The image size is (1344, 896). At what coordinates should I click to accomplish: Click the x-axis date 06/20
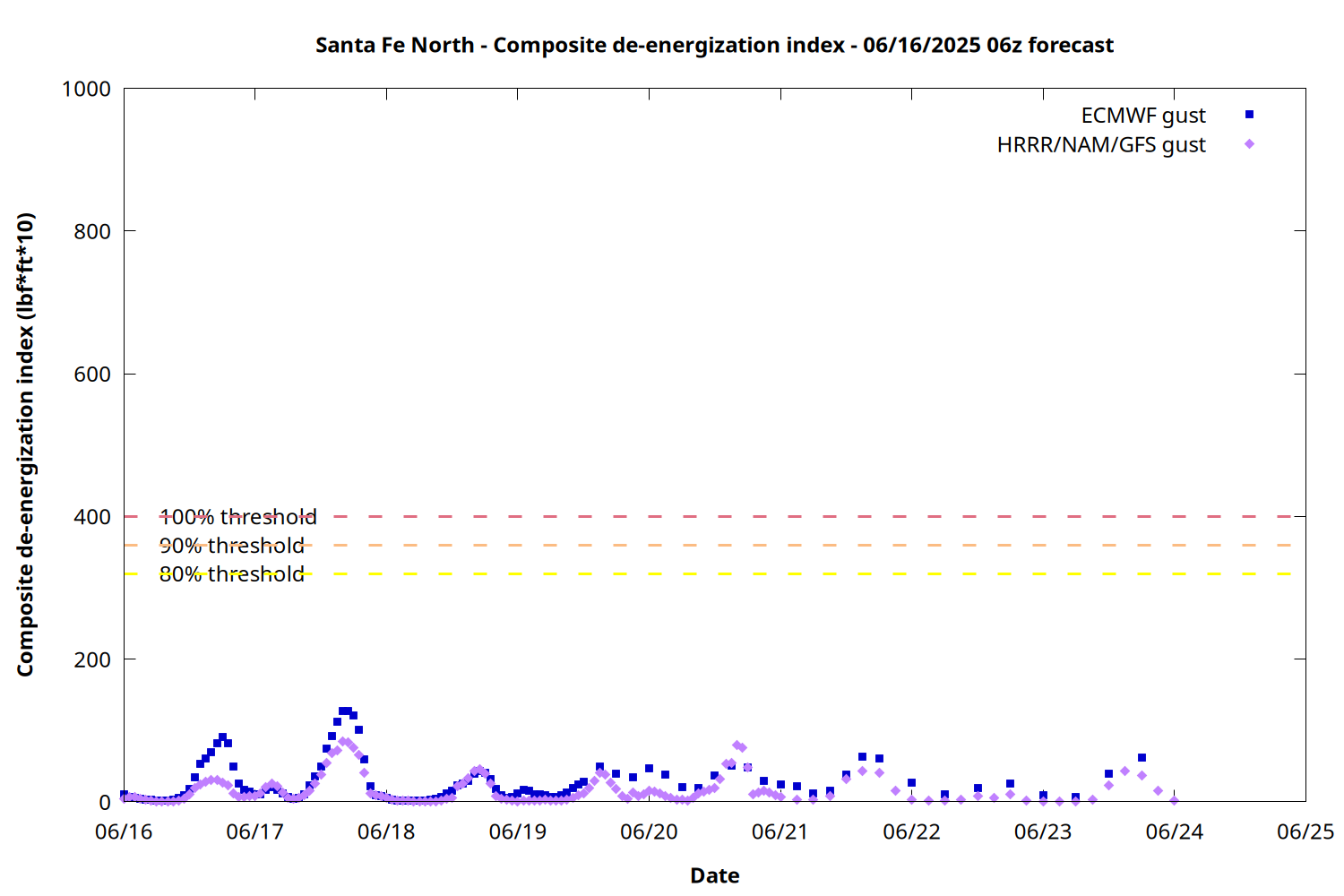pyautogui.click(x=649, y=831)
